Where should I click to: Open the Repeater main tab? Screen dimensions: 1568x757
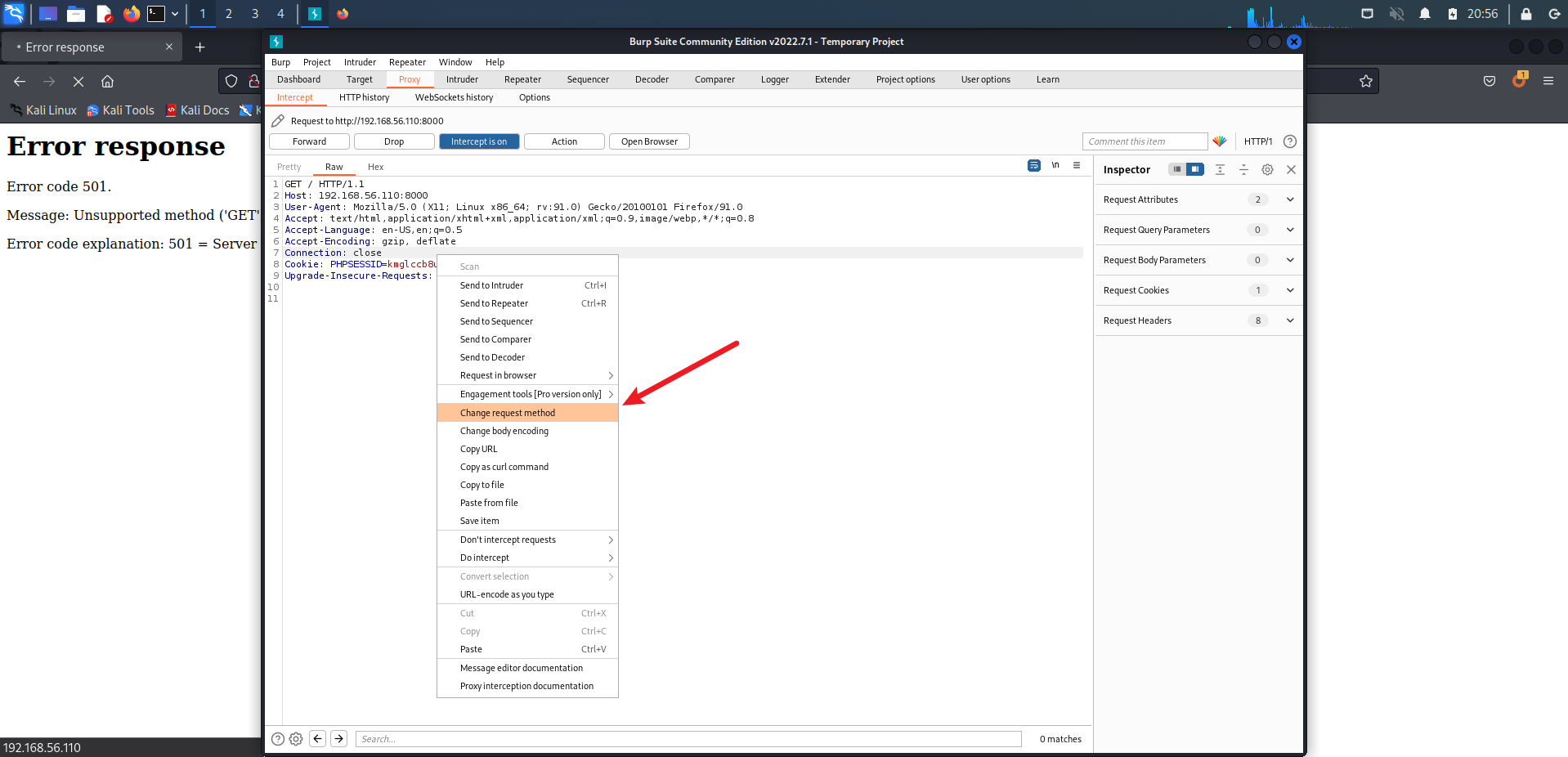click(x=522, y=79)
